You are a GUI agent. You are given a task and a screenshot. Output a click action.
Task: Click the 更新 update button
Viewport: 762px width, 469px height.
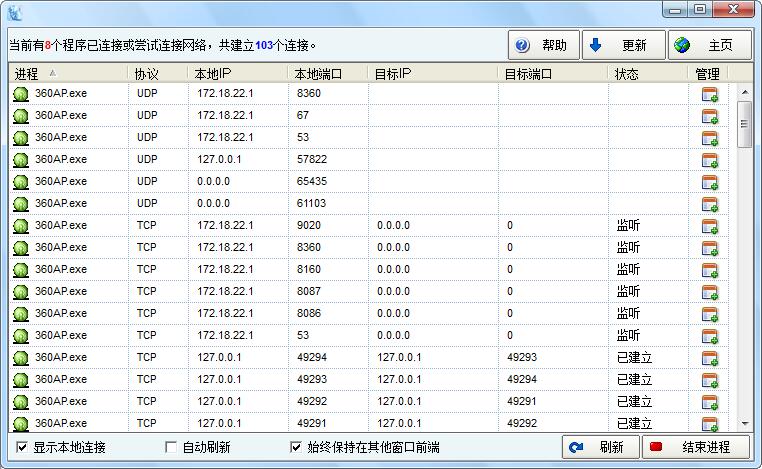tap(623, 45)
